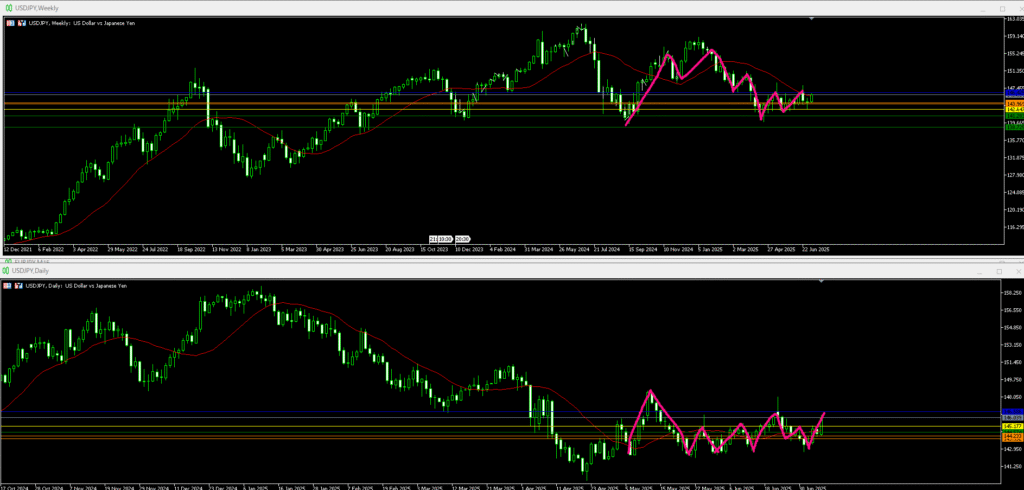
Task: Click '26 May 2024' date on Weekly time axis
Action: point(576,250)
